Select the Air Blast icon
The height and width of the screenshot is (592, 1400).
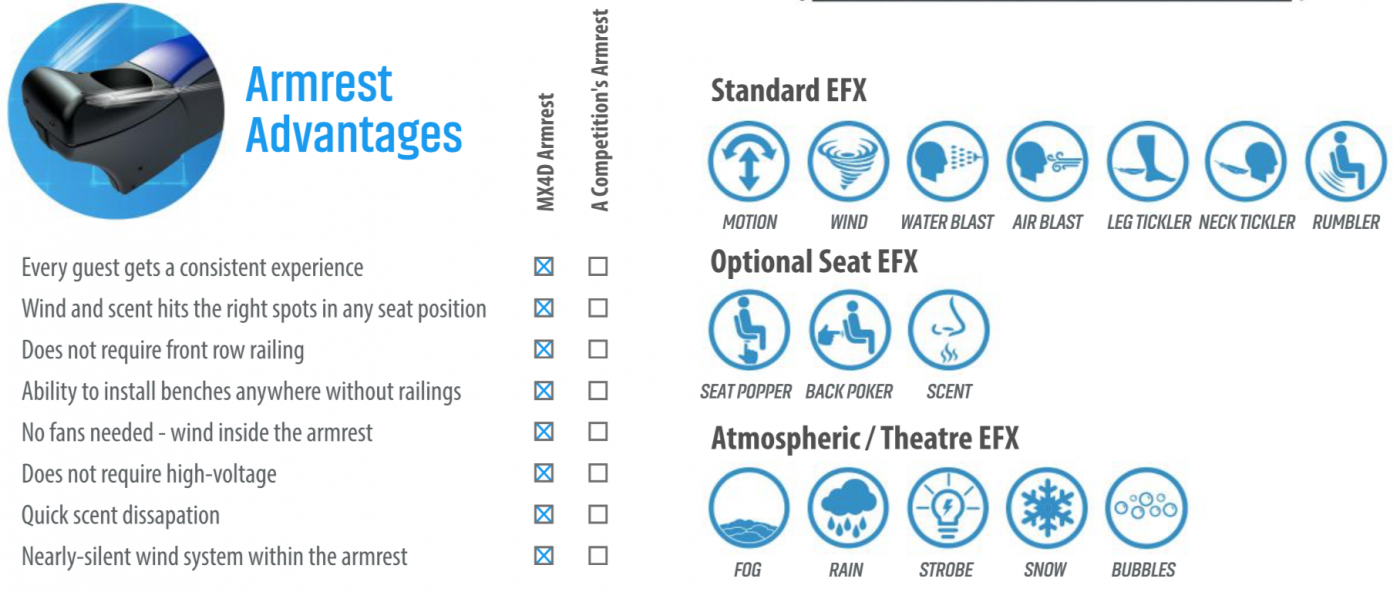(1047, 162)
